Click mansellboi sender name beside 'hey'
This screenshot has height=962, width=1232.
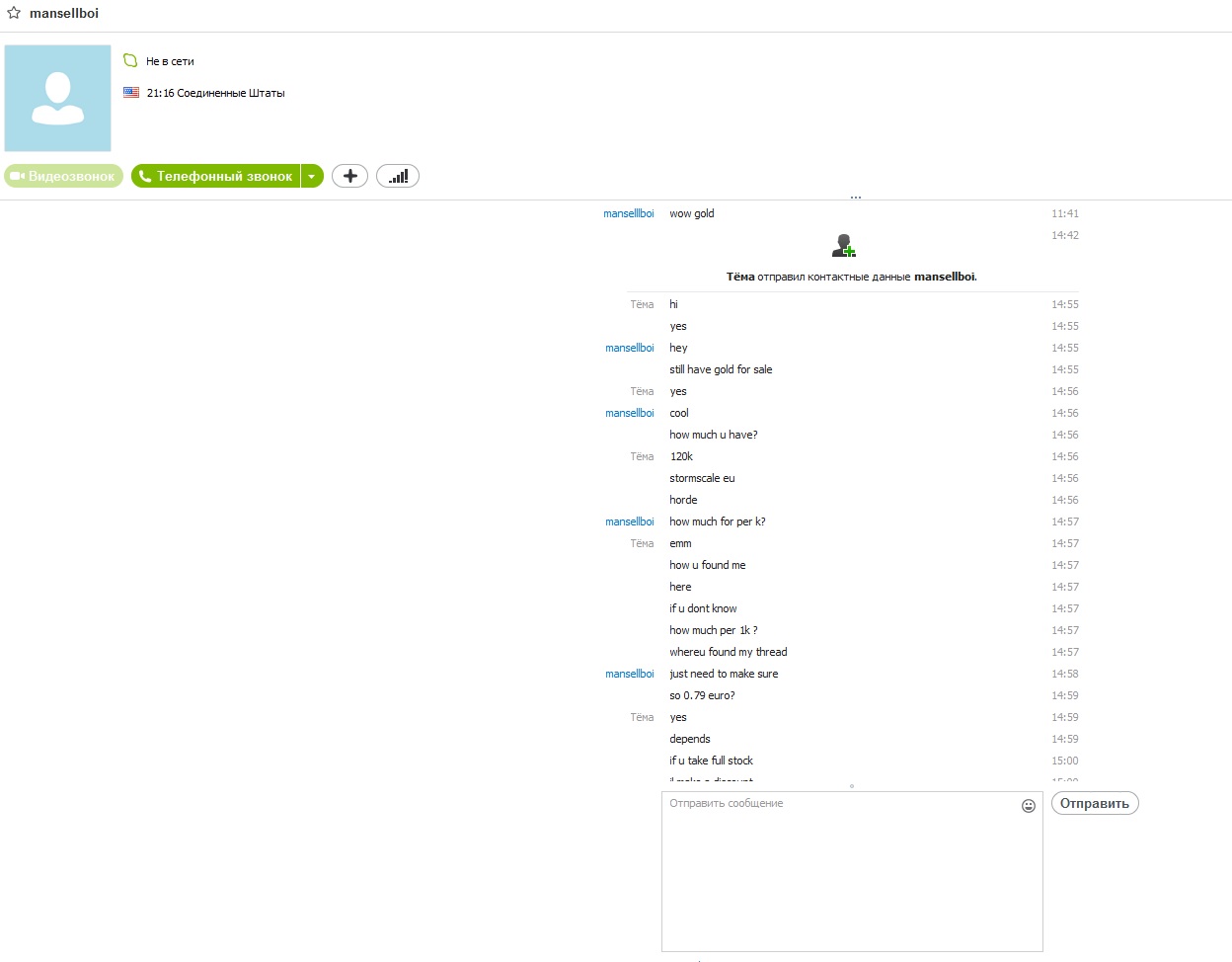[x=630, y=348]
